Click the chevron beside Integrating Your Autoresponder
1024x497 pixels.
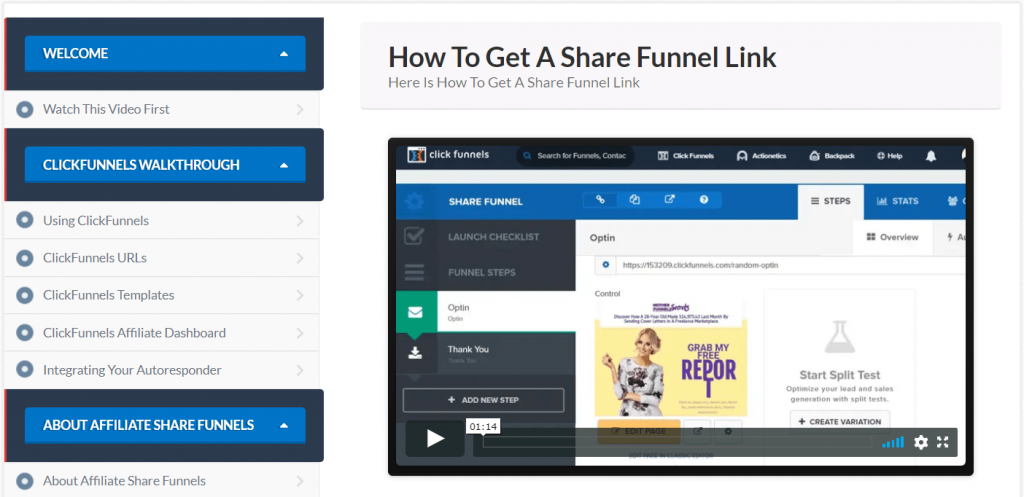(x=300, y=370)
